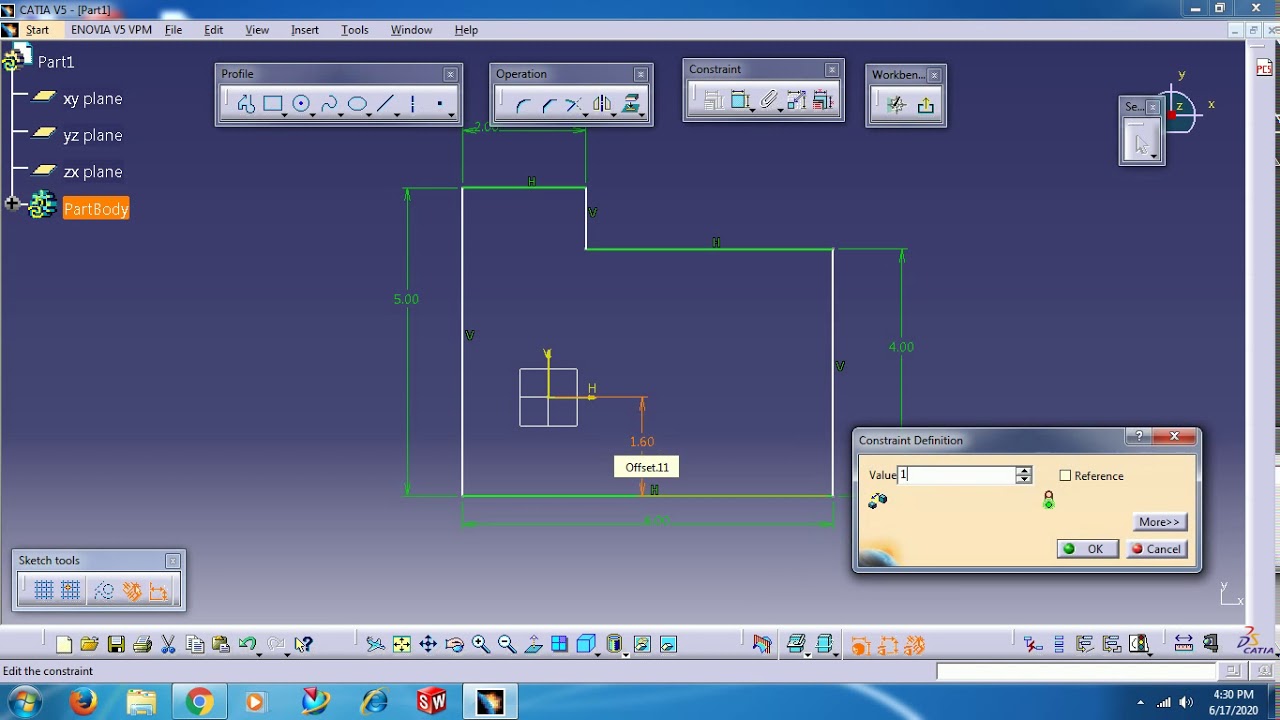The height and width of the screenshot is (720, 1280).
Task: Click the Value input field
Action: pyautogui.click(x=957, y=475)
